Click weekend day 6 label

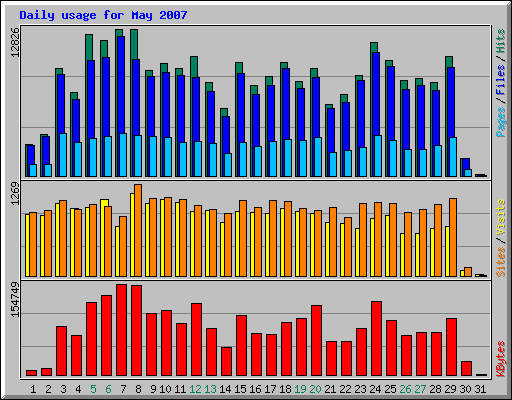tap(108, 389)
